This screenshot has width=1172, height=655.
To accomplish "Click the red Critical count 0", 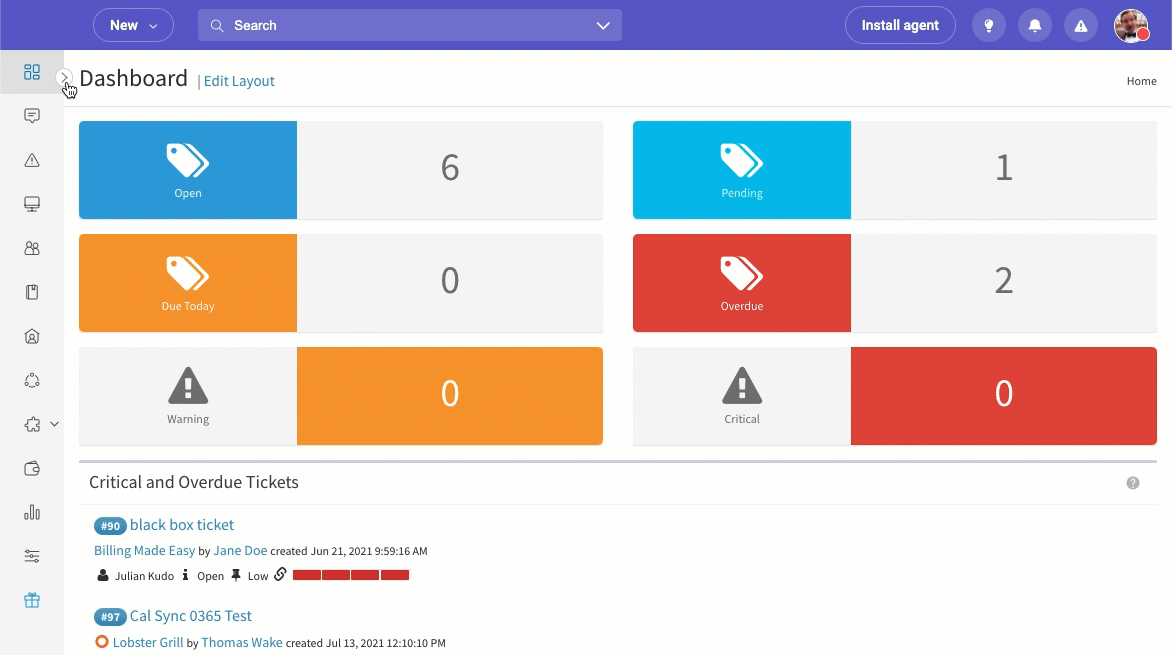I will pos(1004,396).
